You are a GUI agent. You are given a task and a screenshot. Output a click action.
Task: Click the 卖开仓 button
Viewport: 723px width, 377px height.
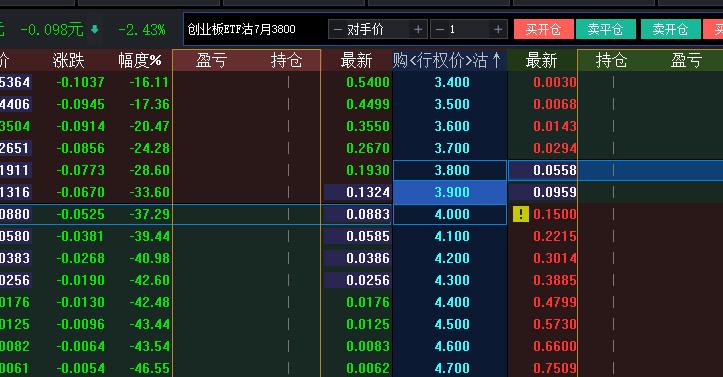[x=670, y=29]
